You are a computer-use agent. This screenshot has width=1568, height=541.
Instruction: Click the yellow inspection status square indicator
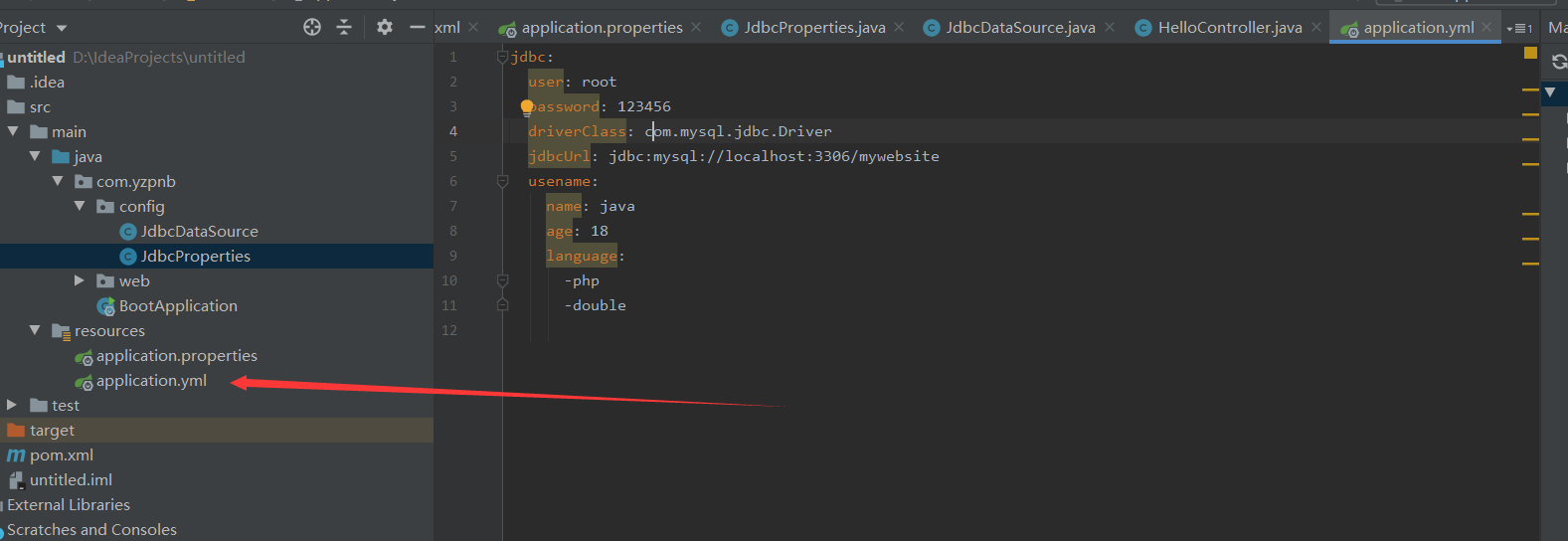[x=1530, y=53]
